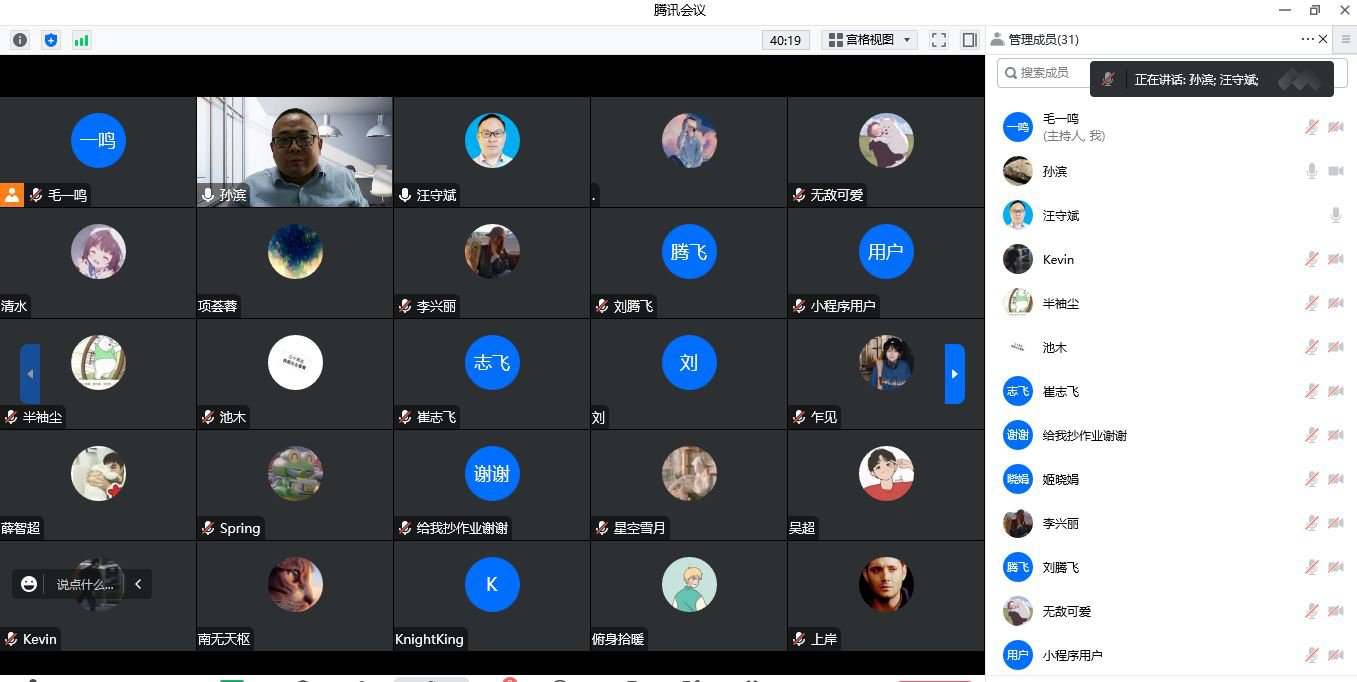Toggle 半袖尘's microphone in member list
The height and width of the screenshot is (682, 1357).
[1311, 303]
